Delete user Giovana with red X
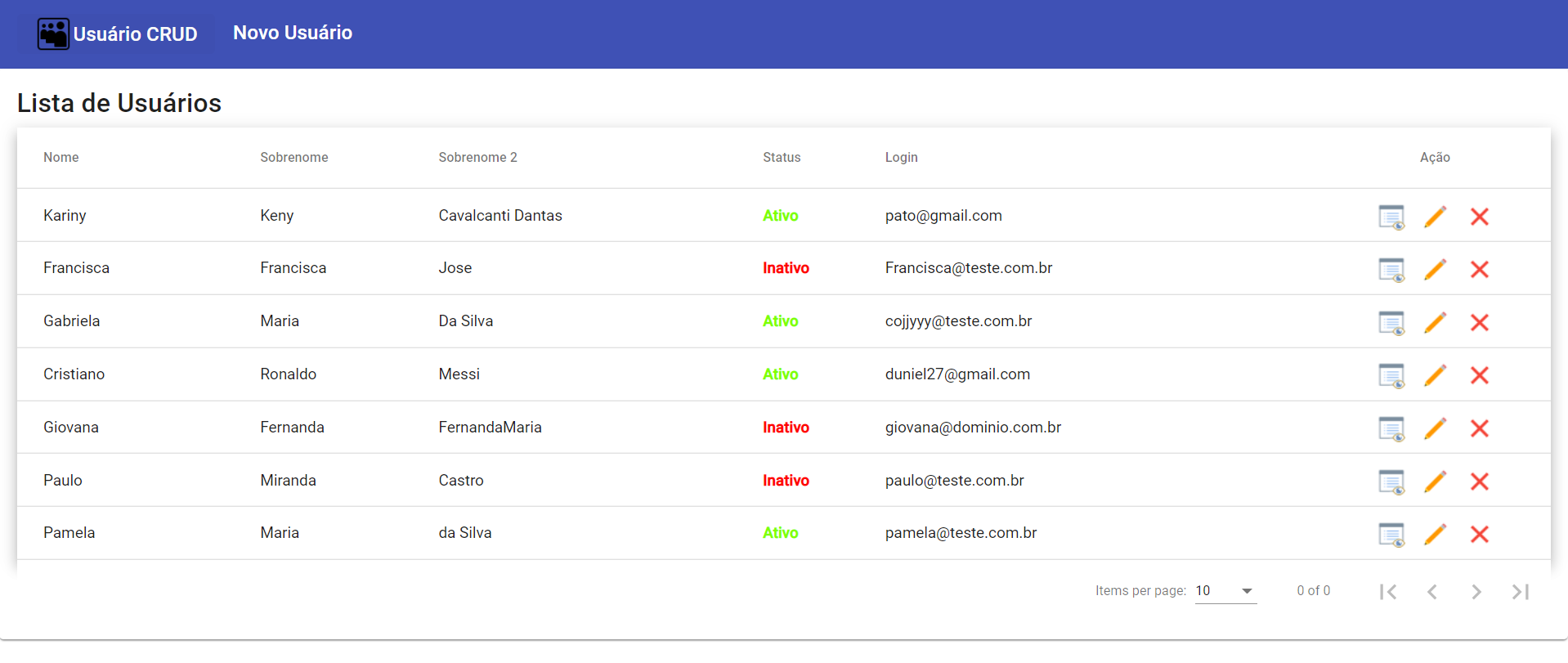Screen dimensions: 1568x663 (1480, 428)
